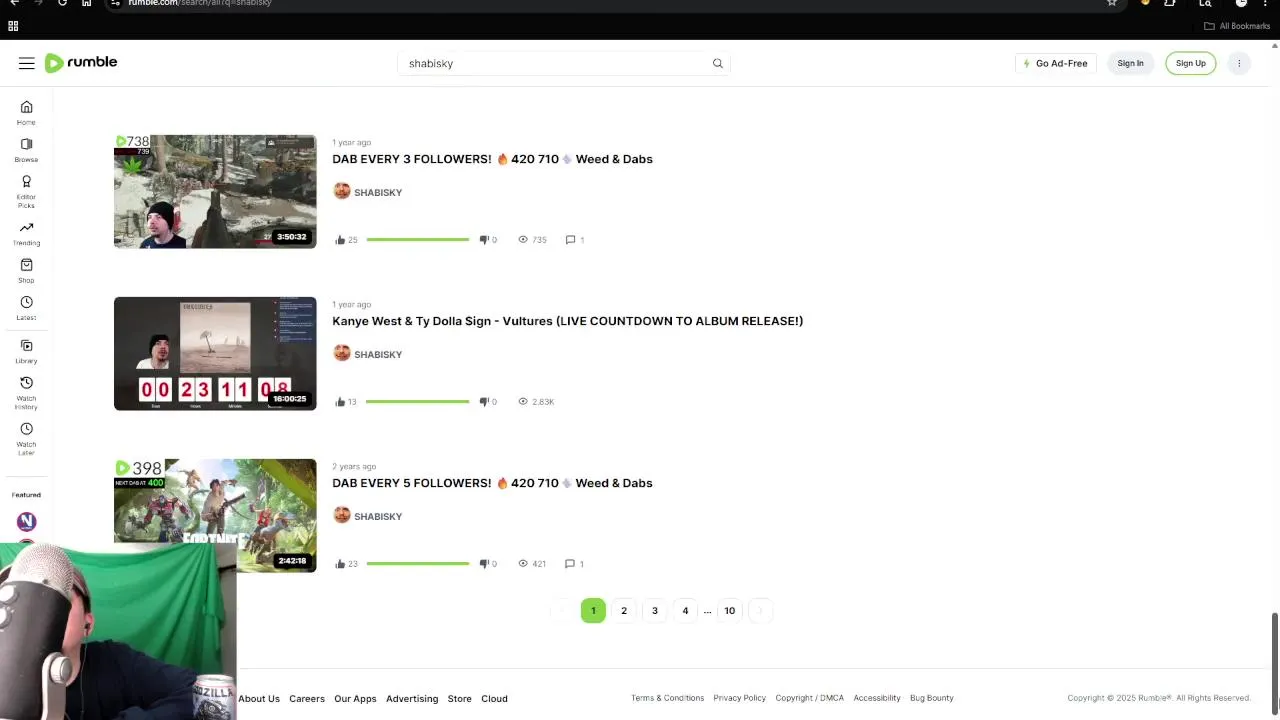
Task: Open the Kanye West & Ty Dolla Sign title link
Action: [567, 321]
